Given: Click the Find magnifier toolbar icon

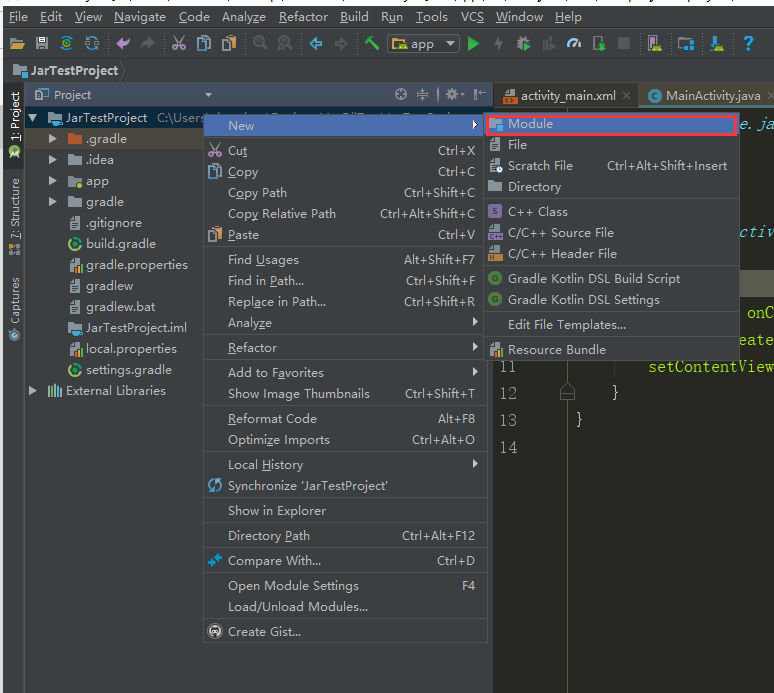Looking at the screenshot, I should click(260, 43).
